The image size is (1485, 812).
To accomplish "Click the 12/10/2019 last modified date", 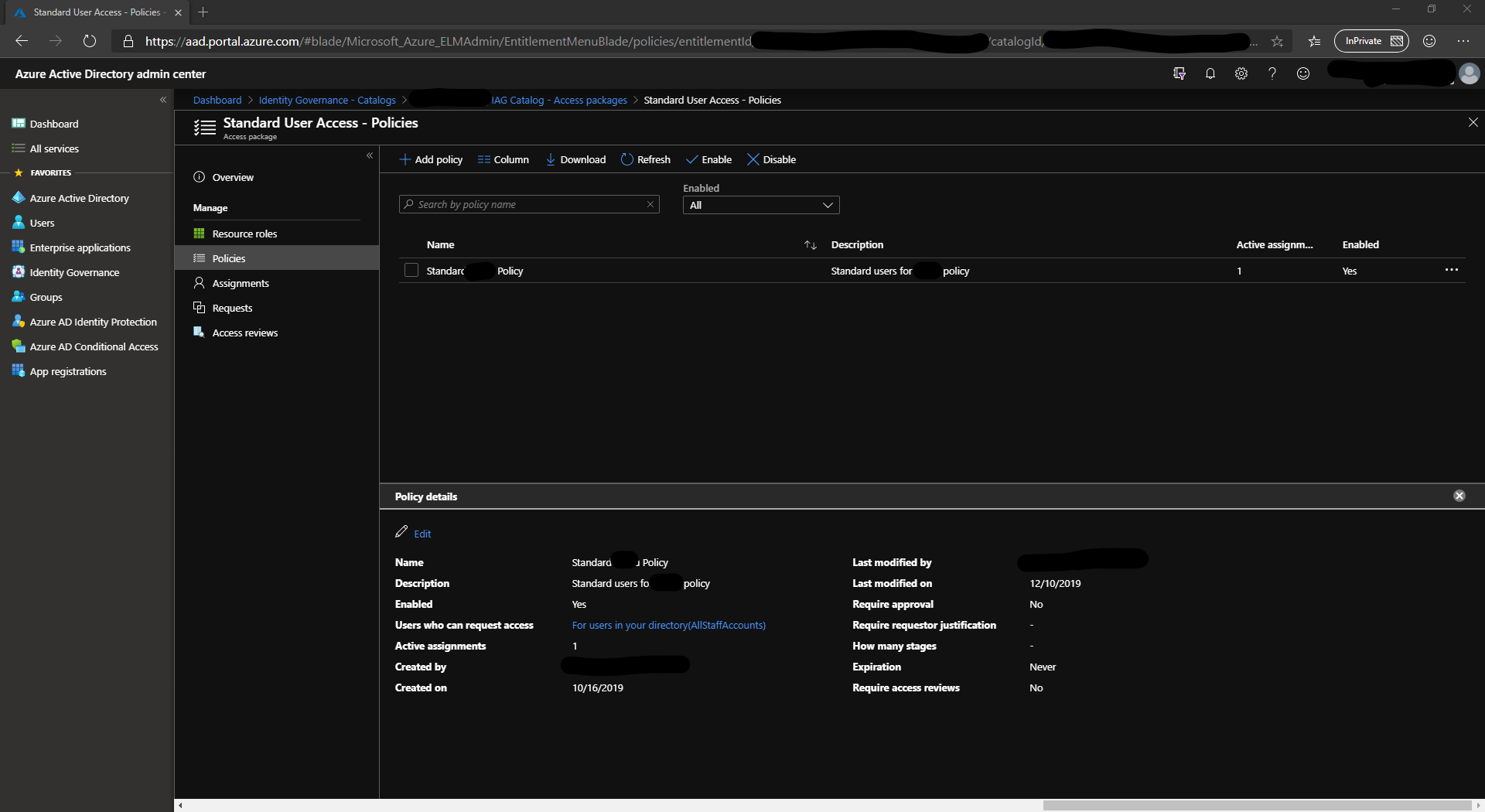I will click(x=1055, y=583).
